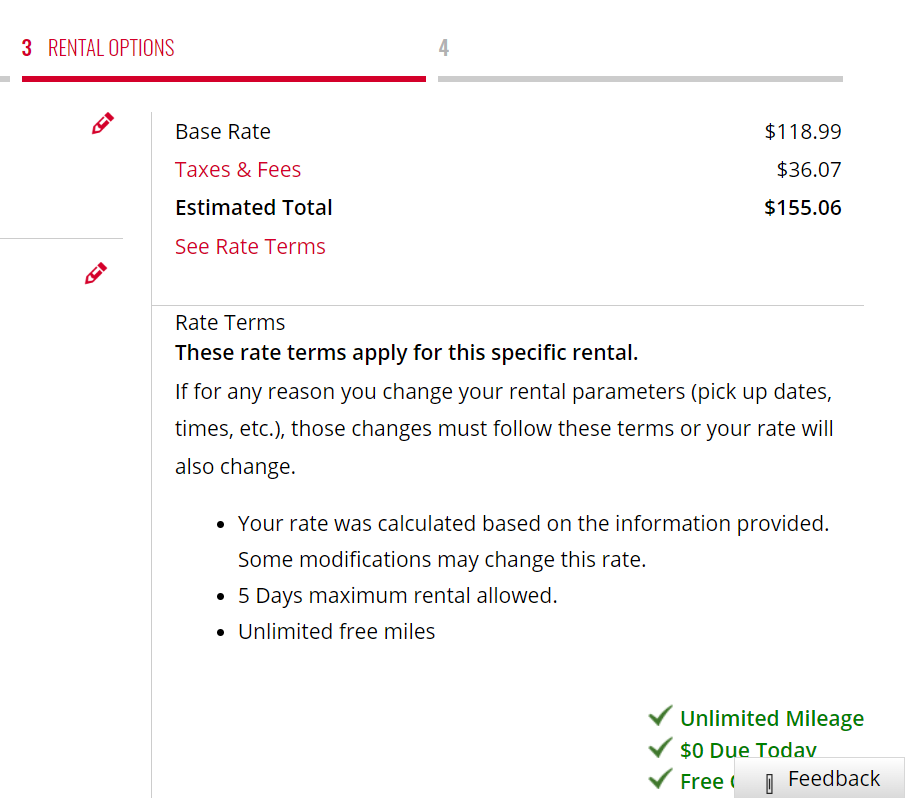This screenshot has height=798, width=922.
Task: Click the Taxes & Fees amount $36.07
Action: [809, 170]
